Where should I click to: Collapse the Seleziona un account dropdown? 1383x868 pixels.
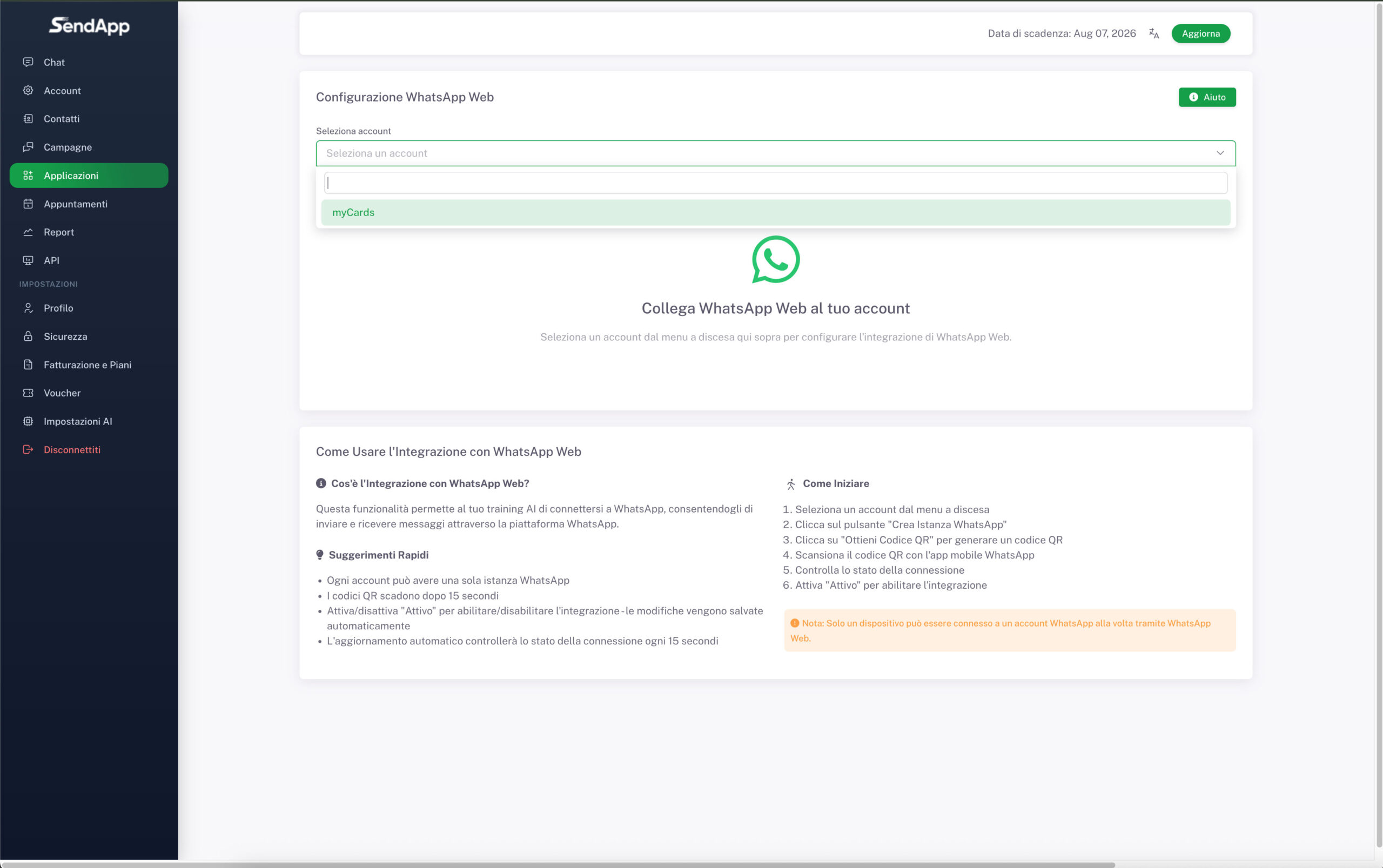pyautogui.click(x=776, y=153)
